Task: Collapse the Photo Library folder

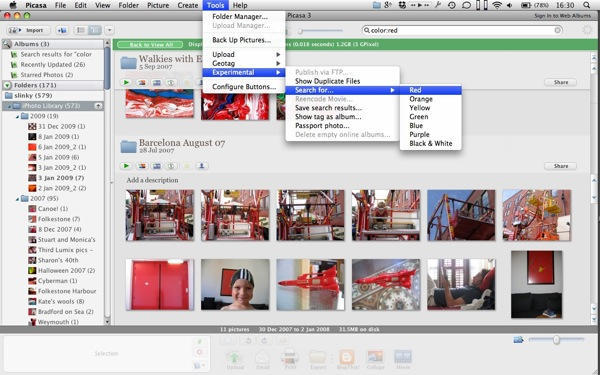Action: 10,106
